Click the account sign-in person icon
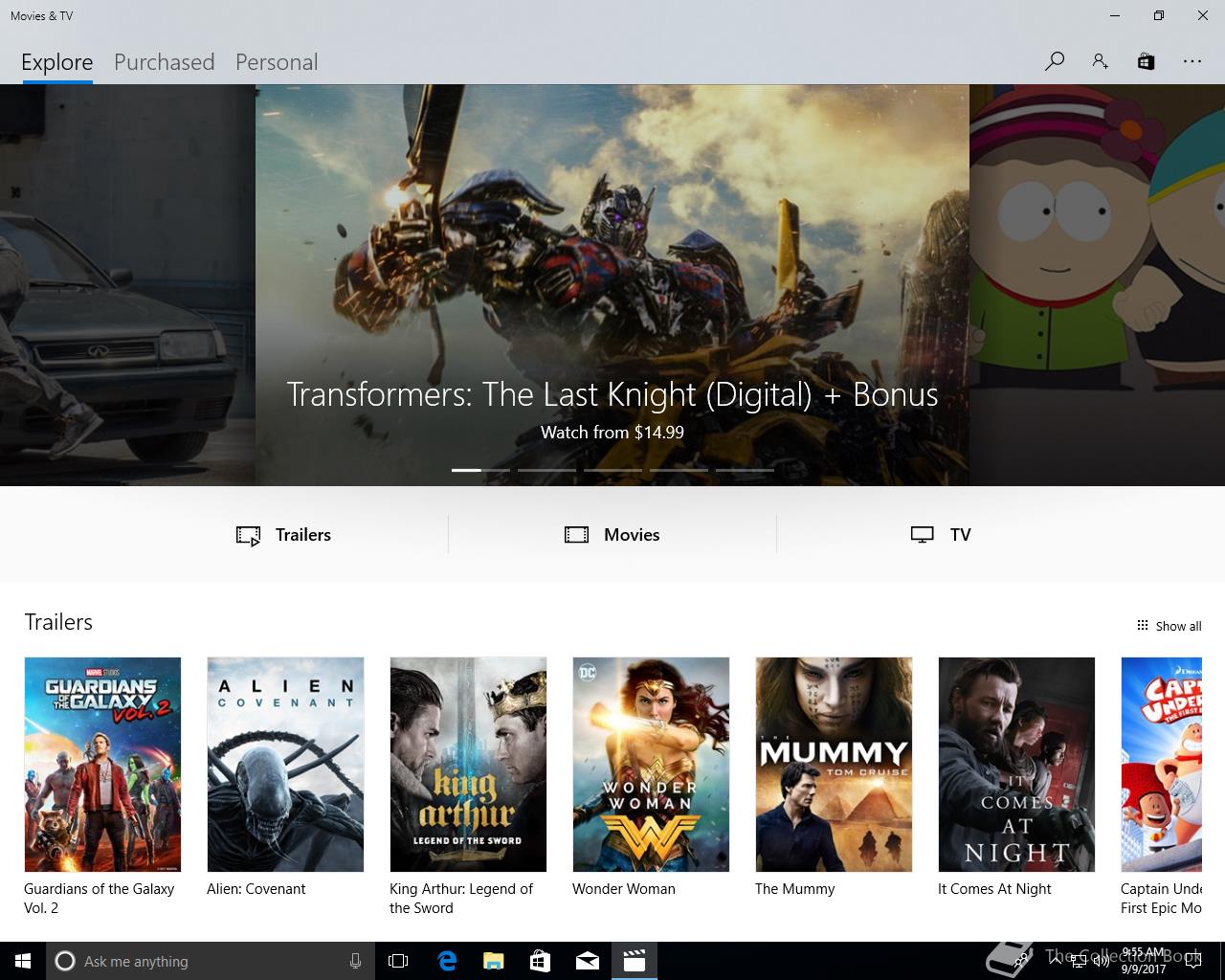1225x980 pixels. point(1100,61)
